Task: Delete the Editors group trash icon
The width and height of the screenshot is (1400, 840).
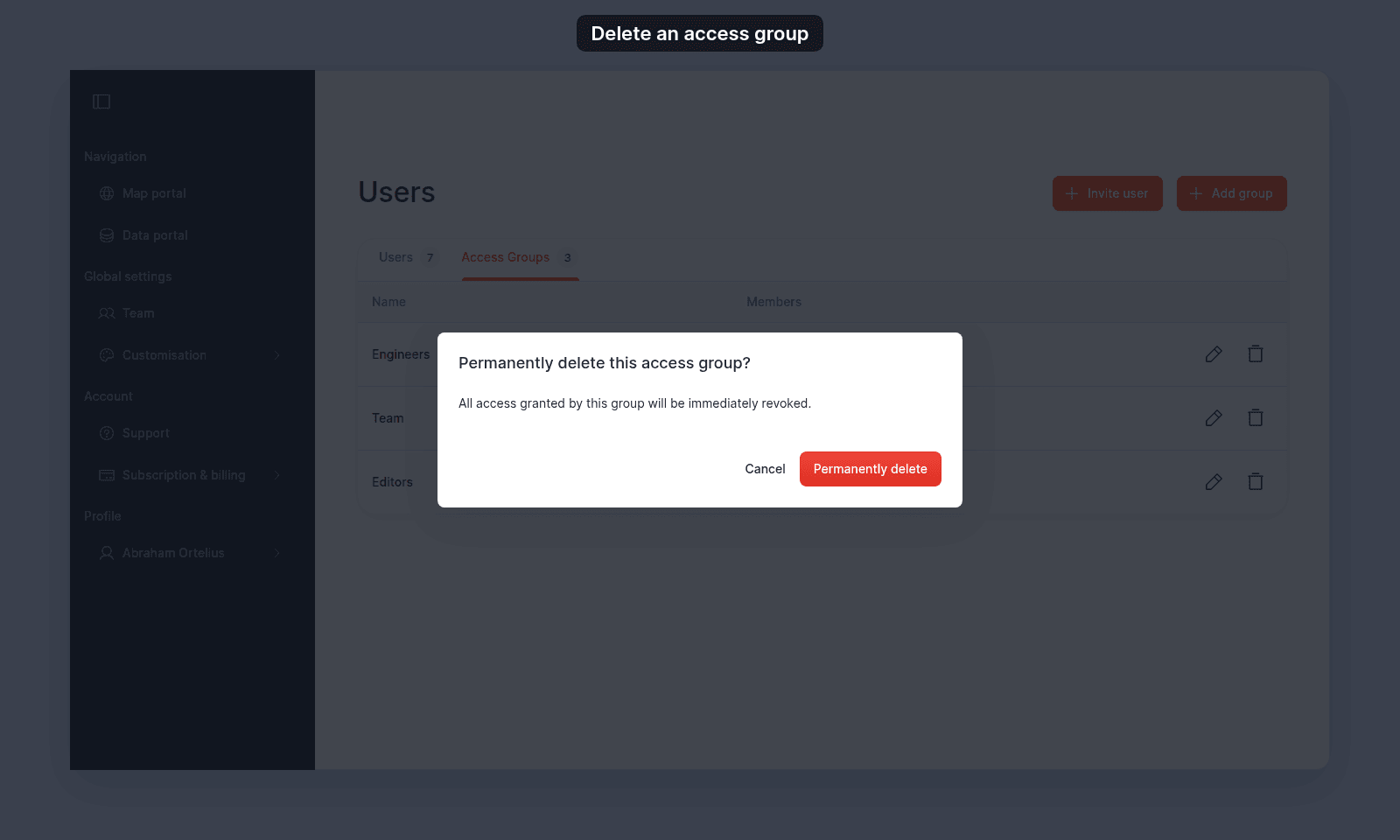Action: pyautogui.click(x=1256, y=482)
